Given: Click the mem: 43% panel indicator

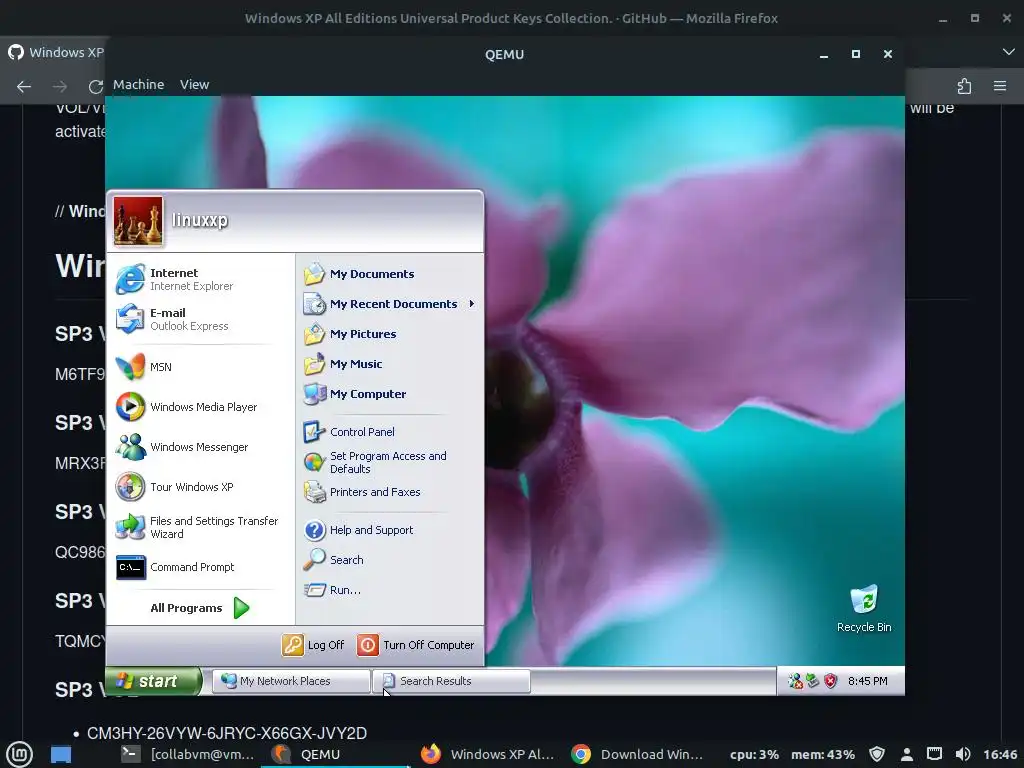Looking at the screenshot, I should click(x=822, y=754).
